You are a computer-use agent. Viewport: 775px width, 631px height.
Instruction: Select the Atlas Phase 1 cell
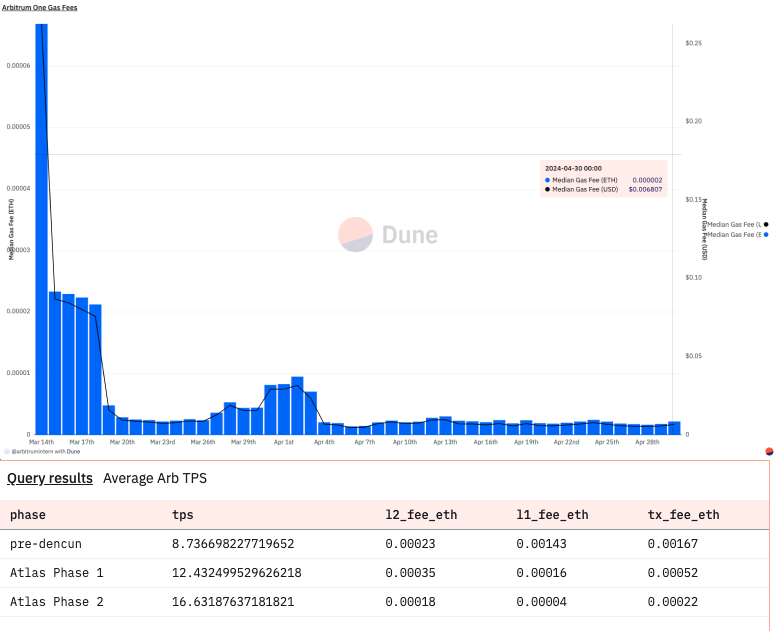tap(56, 573)
